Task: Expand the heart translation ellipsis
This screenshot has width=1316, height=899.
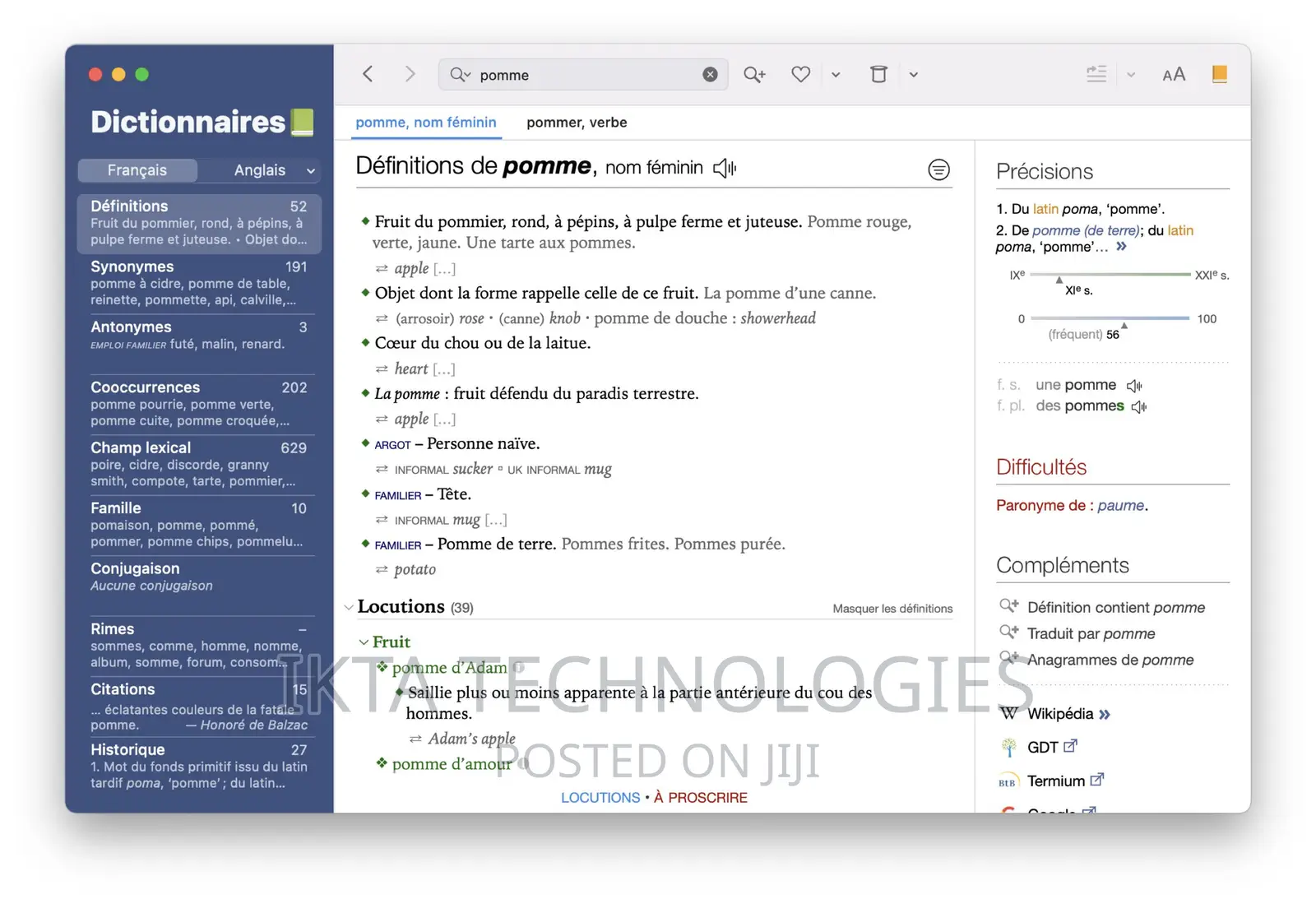Action: 443,369
